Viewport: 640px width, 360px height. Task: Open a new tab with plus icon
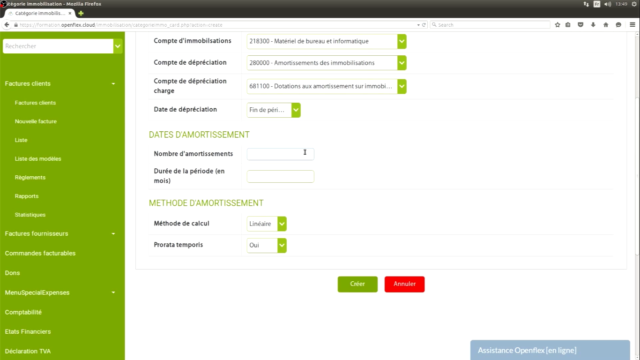pos(81,13)
